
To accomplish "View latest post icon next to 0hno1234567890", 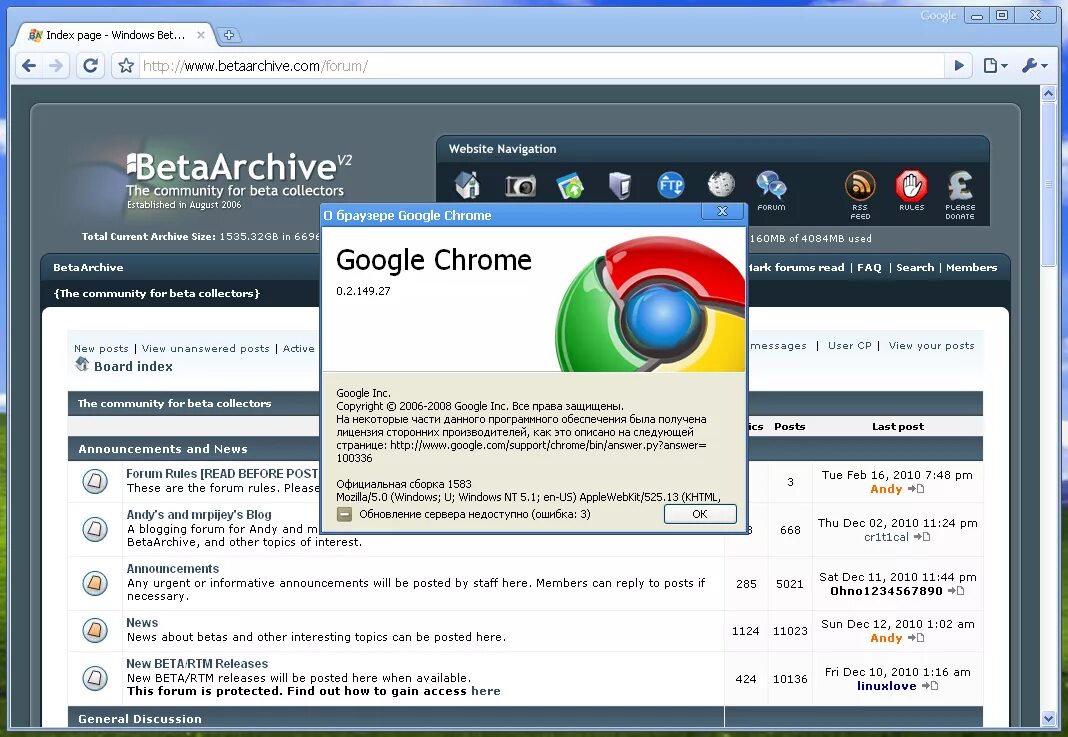I will click(956, 591).
